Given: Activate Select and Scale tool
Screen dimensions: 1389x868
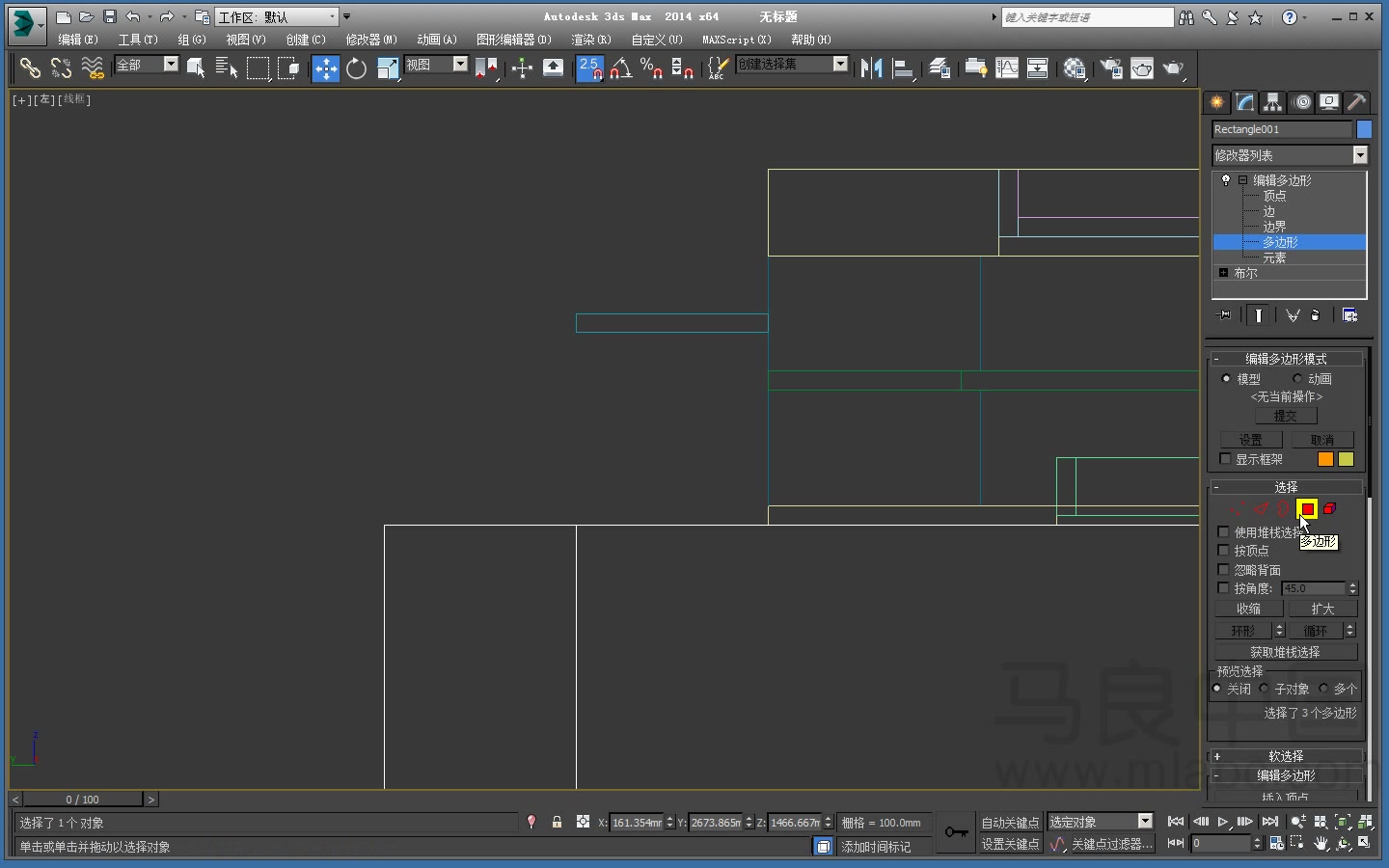Looking at the screenshot, I should point(388,68).
